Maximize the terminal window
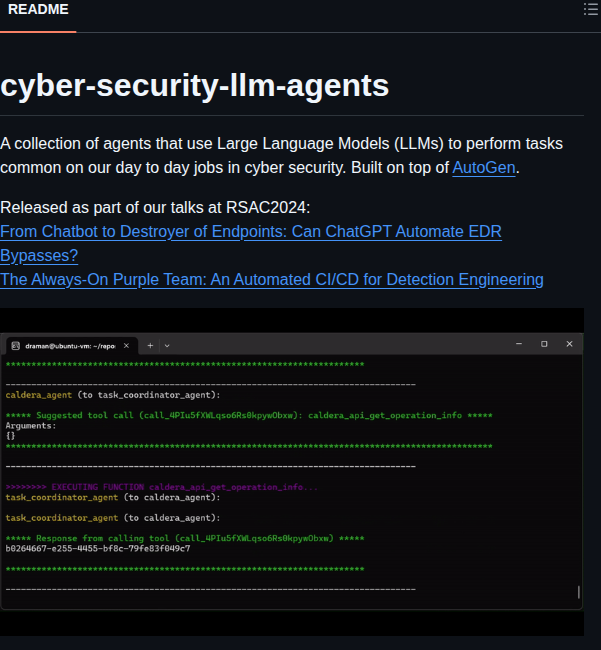 544,344
